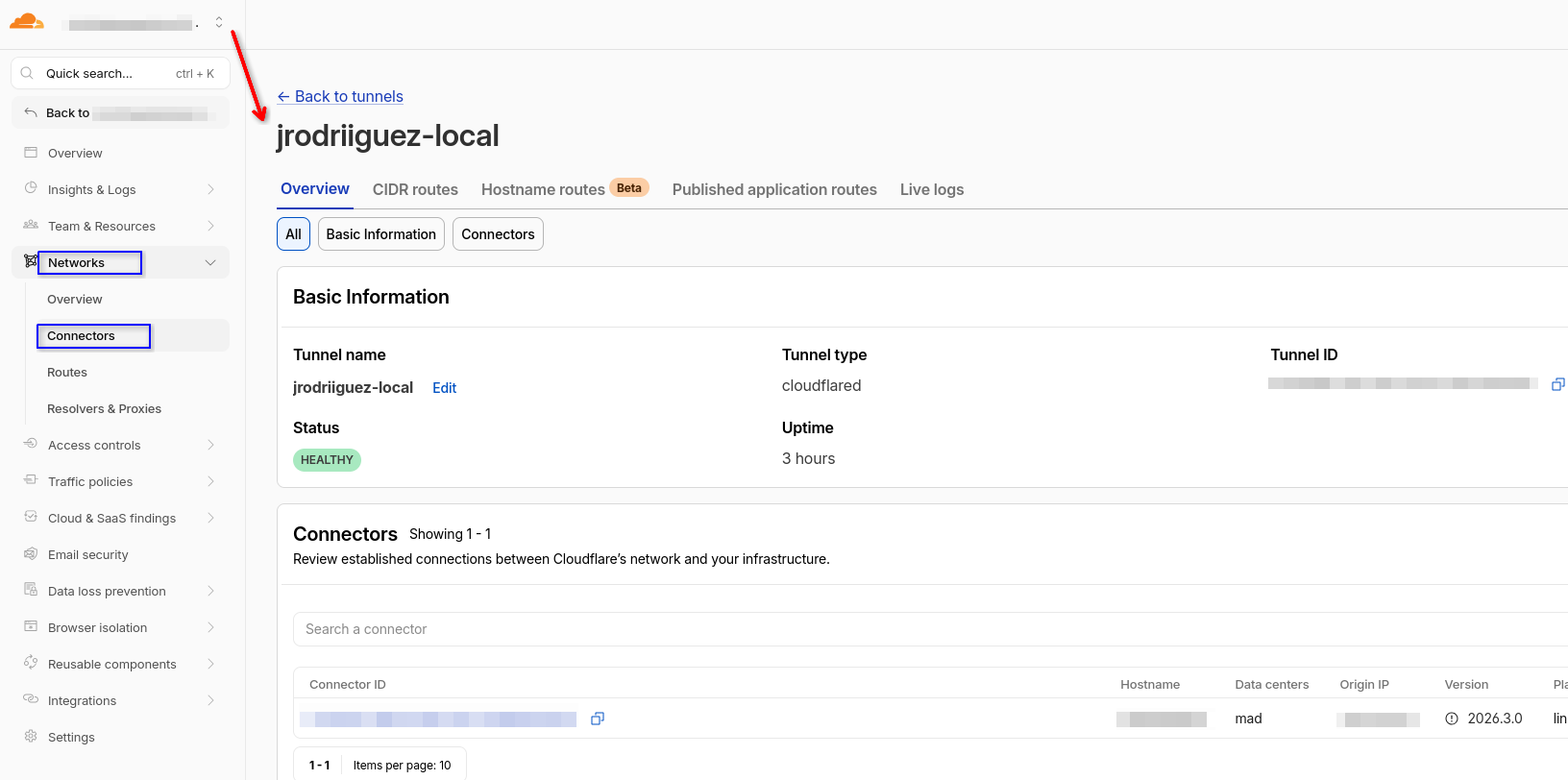Open top-level Overview in sidebar
The image size is (1568, 780).
click(75, 153)
